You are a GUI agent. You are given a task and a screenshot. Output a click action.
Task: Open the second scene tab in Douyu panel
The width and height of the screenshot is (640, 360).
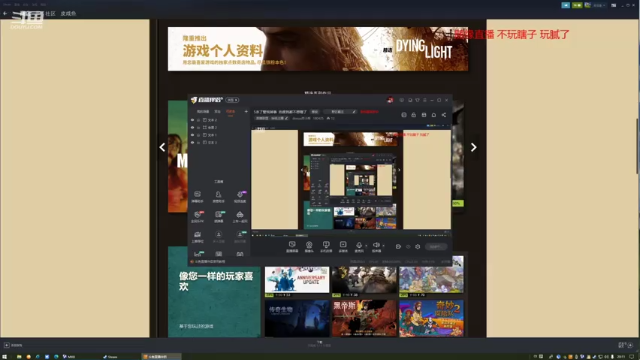pyautogui.click(x=217, y=111)
